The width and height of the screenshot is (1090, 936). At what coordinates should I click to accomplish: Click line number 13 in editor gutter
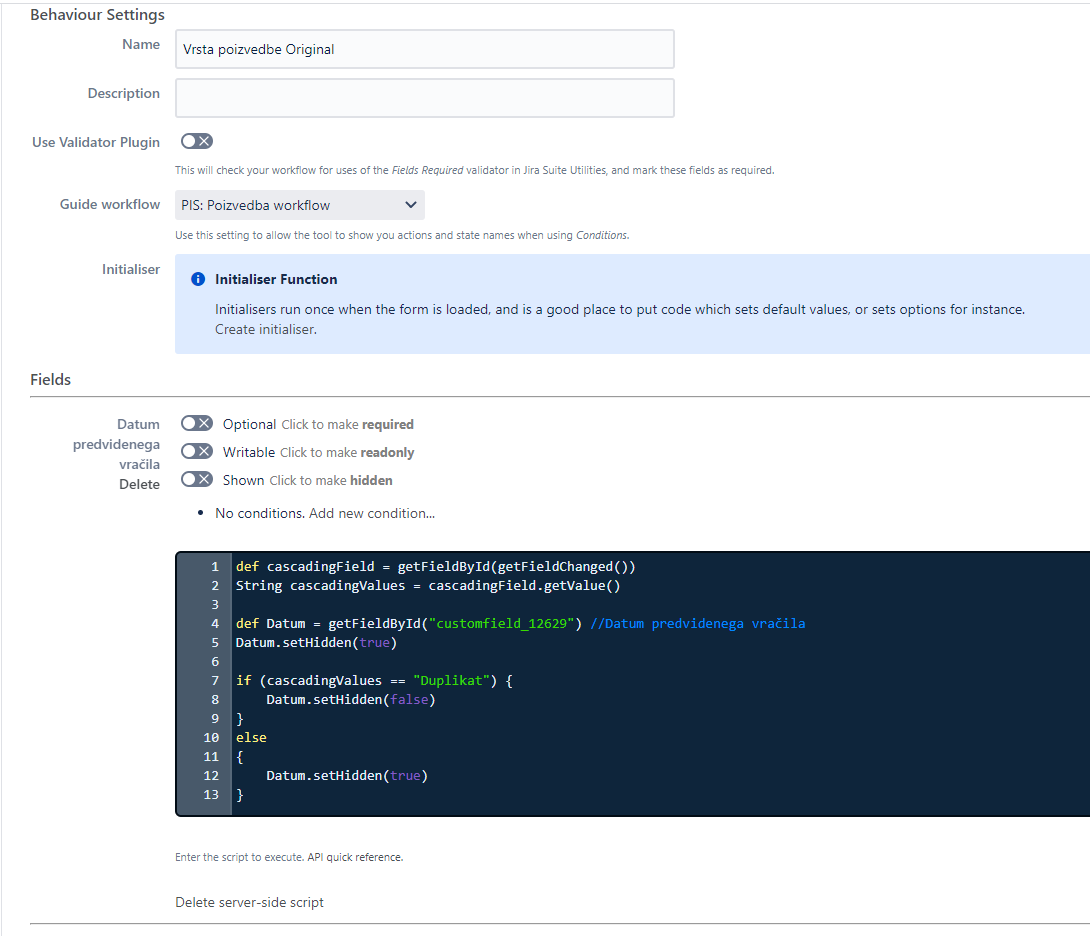(211, 794)
